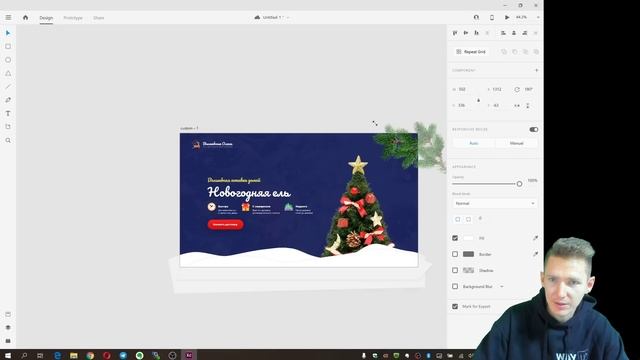Image resolution: width=640 pixels, height=360 pixels.
Task: Uncheck the Fill checkbox
Action: point(455,238)
